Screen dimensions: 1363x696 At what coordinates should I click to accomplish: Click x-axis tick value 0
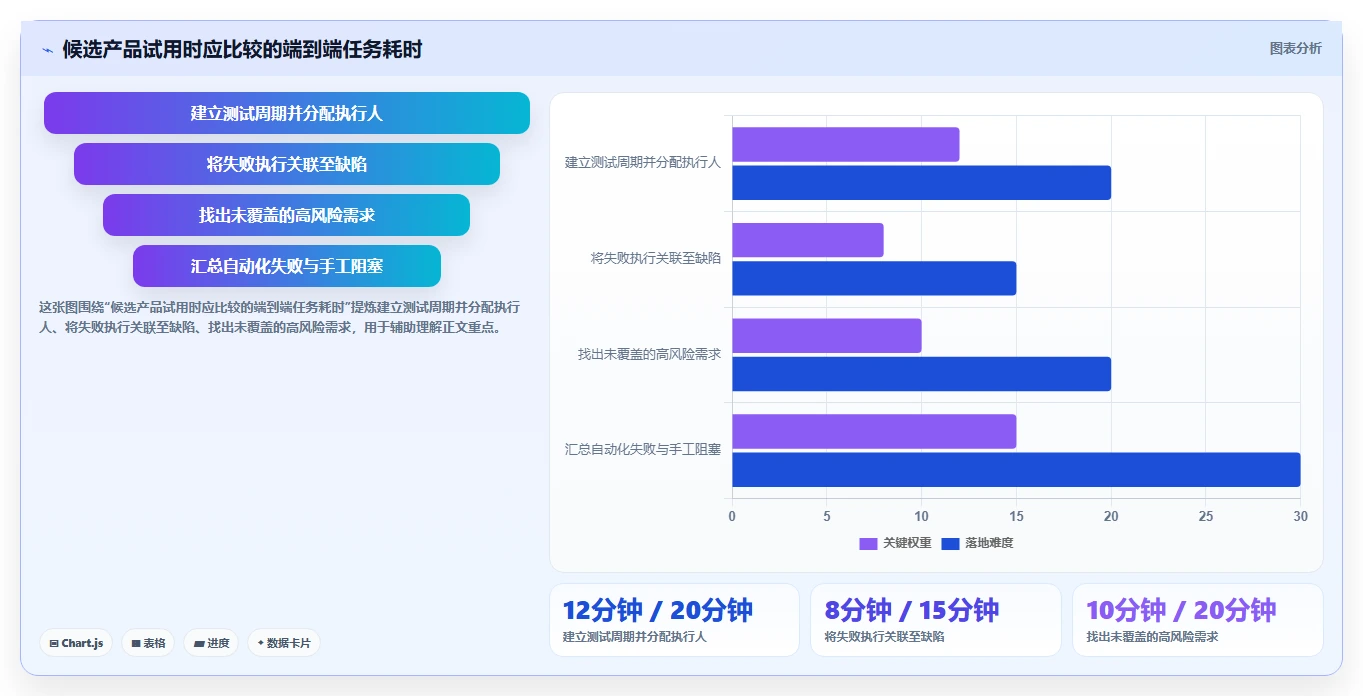pyautogui.click(x=732, y=516)
